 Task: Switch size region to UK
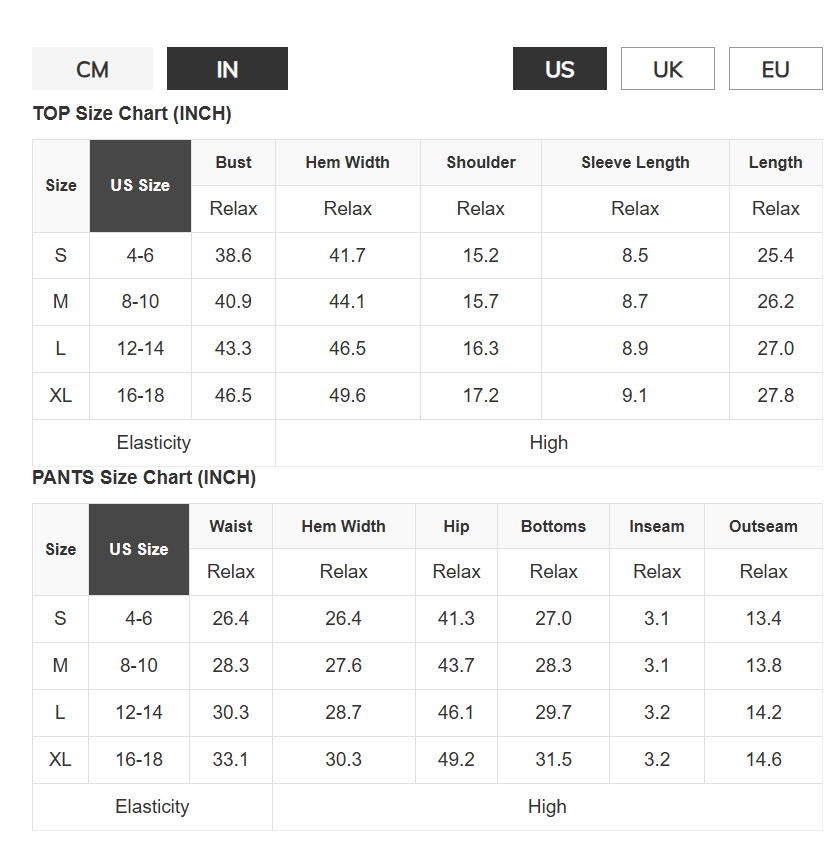click(x=667, y=69)
